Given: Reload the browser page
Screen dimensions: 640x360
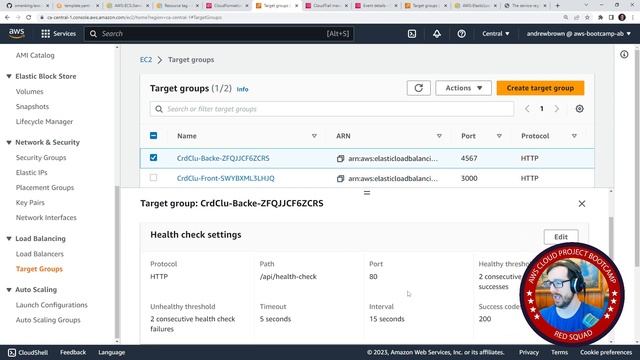Looking at the screenshot, I should click(x=29, y=18).
